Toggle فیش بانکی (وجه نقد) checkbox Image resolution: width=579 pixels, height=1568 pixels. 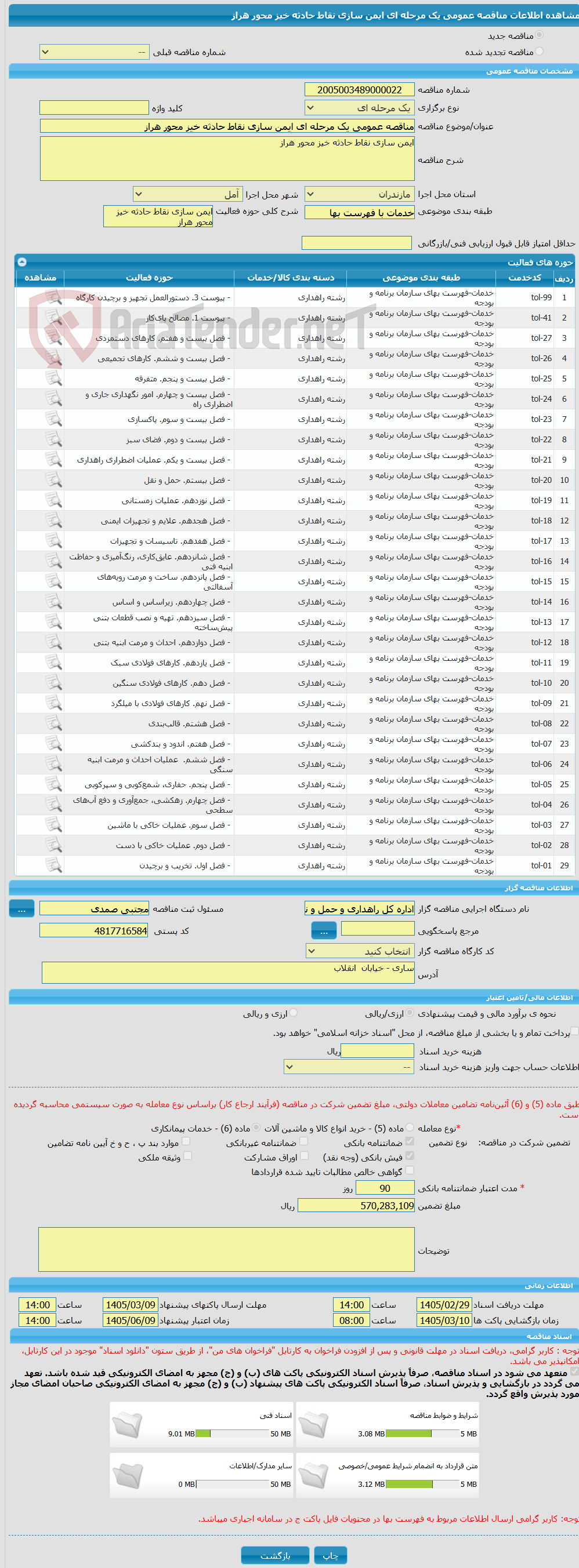410,1155
